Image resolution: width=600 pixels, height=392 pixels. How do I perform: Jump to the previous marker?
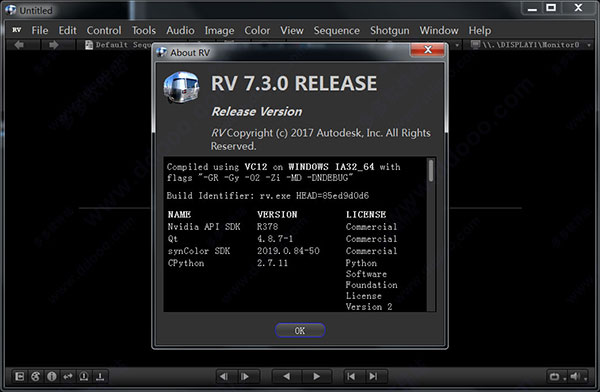click(x=351, y=377)
